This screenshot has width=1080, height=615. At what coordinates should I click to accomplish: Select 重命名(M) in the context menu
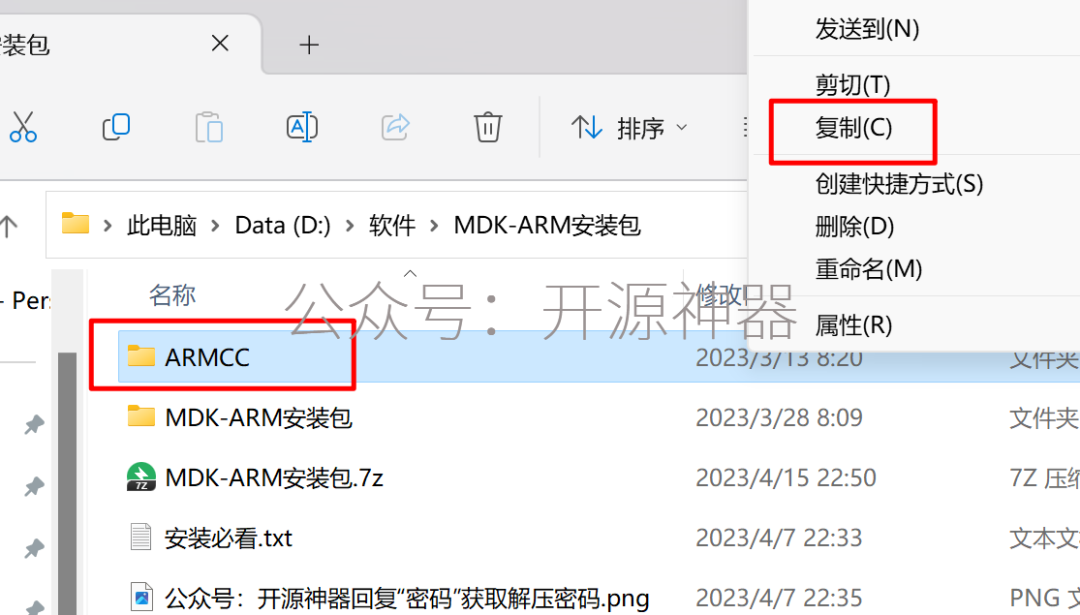coord(869,269)
